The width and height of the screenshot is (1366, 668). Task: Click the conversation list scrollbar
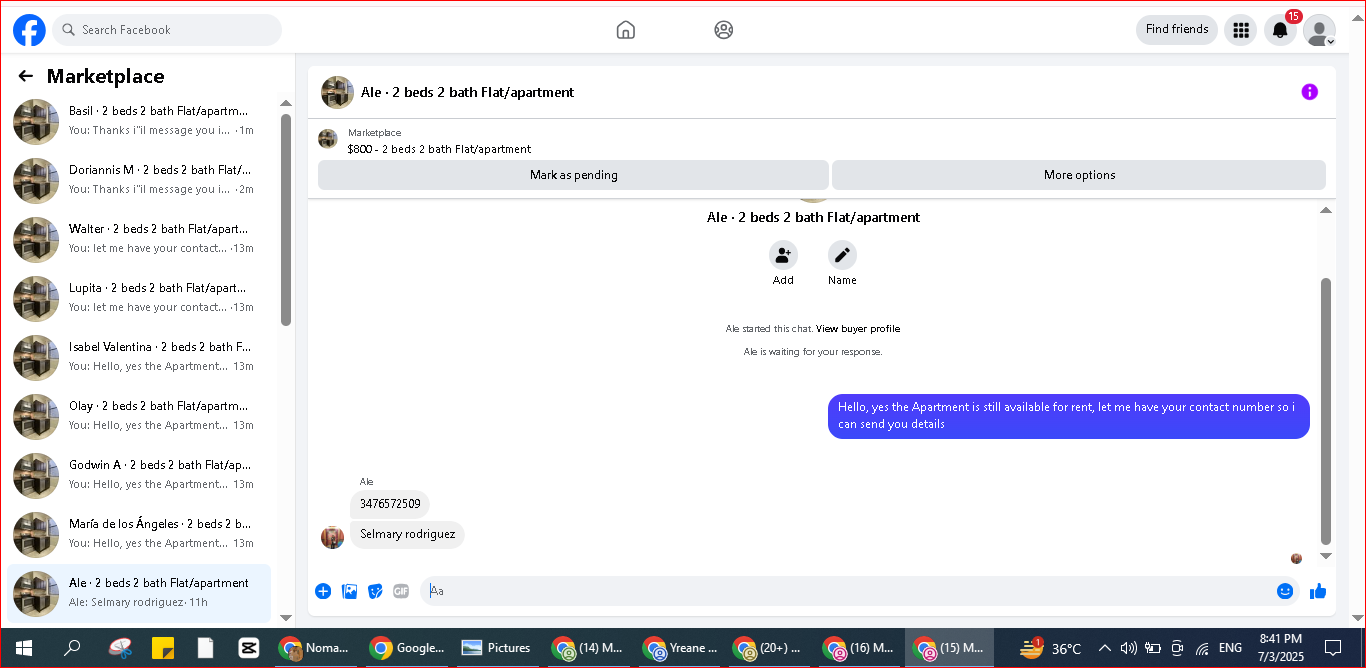(286, 220)
